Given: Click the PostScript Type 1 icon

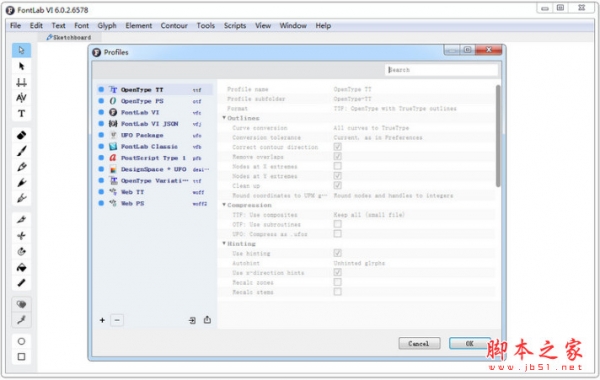Looking at the screenshot, I should click(113, 158).
